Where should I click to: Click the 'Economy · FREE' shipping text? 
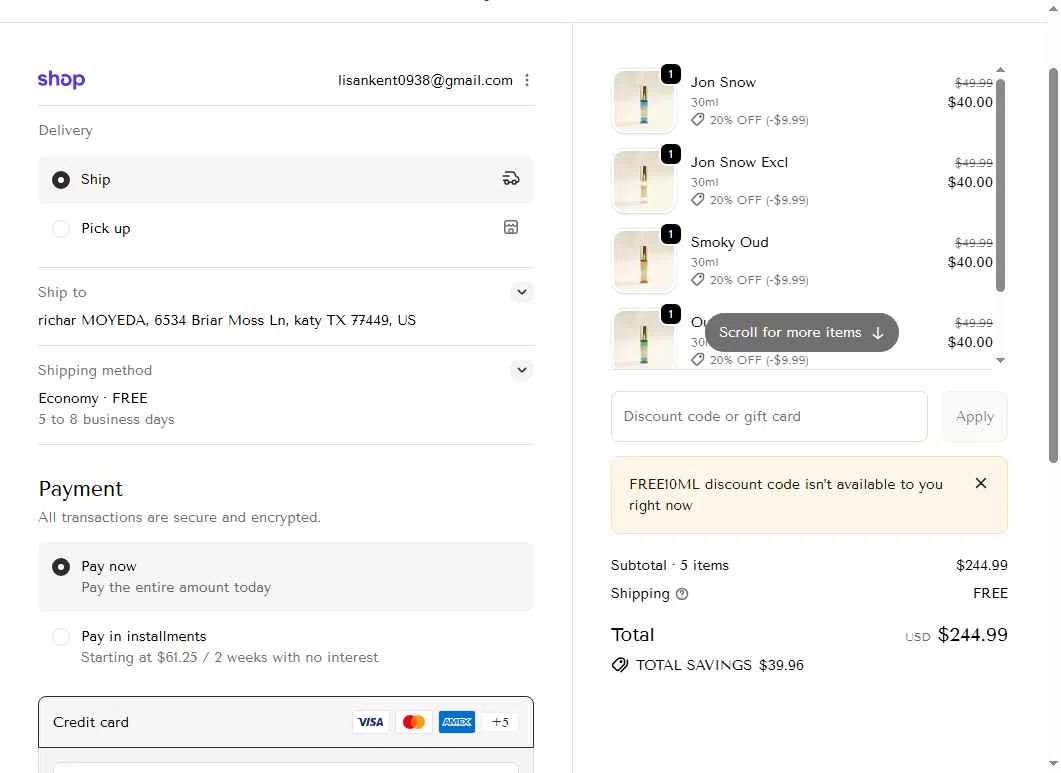point(93,398)
